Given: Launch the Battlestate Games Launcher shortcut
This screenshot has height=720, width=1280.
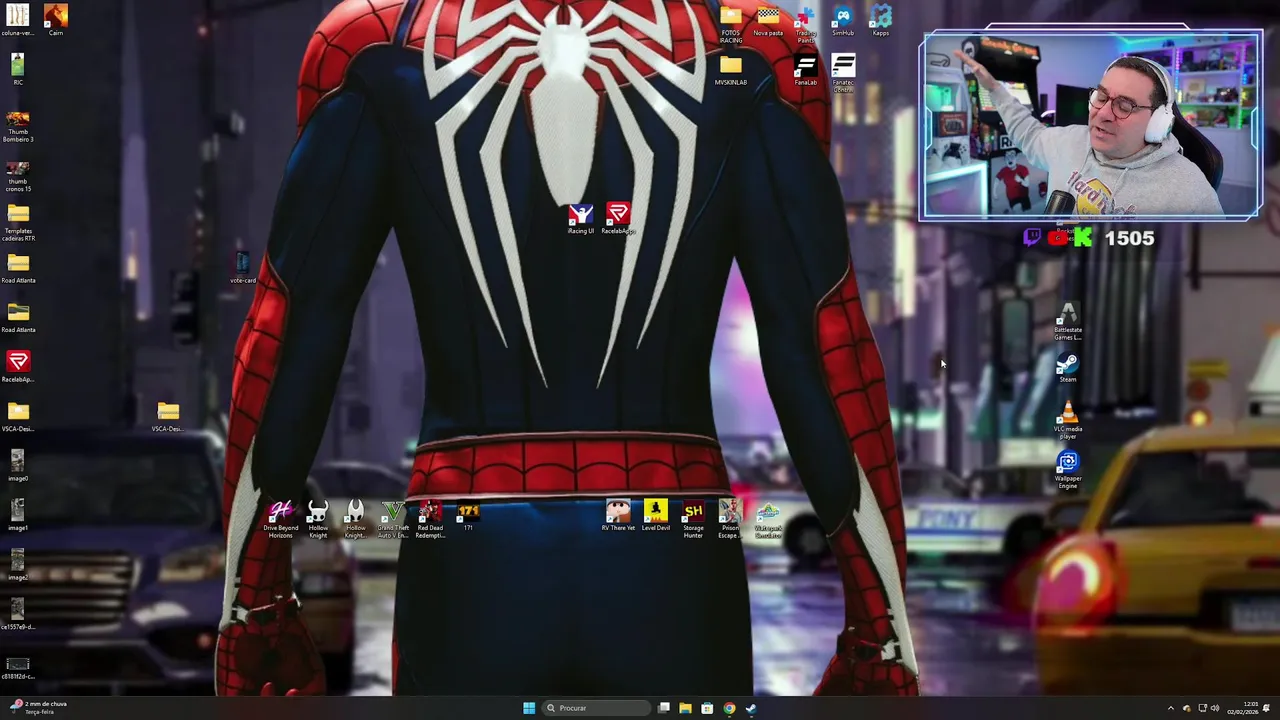Looking at the screenshot, I should click(x=1068, y=322).
